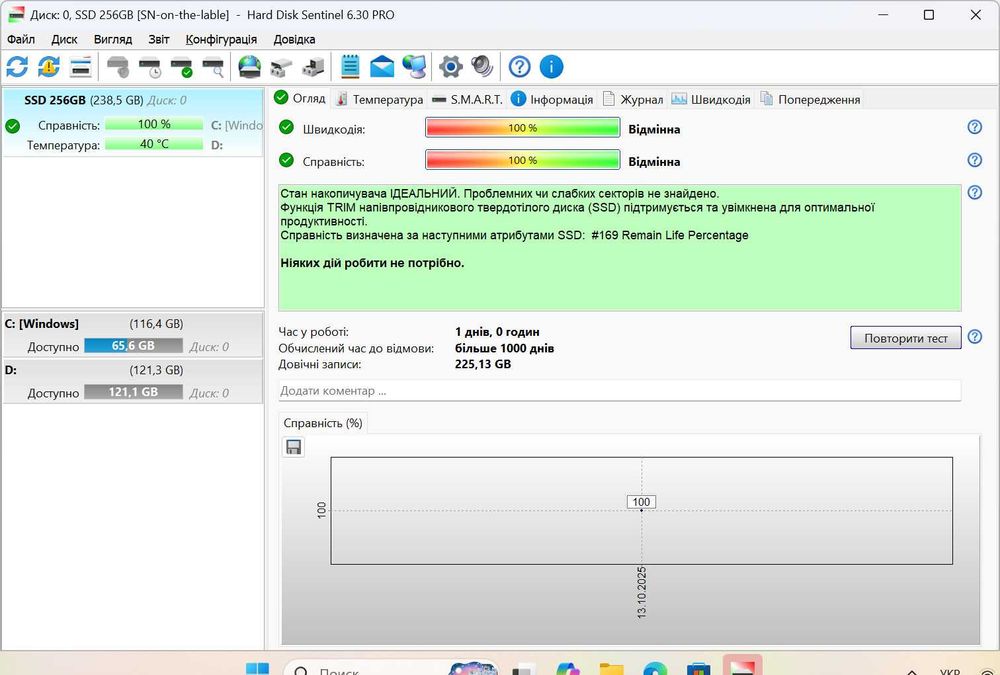Viewport: 1000px width, 675px height.
Task: Click the більше 1000 днів value
Action: point(504,348)
